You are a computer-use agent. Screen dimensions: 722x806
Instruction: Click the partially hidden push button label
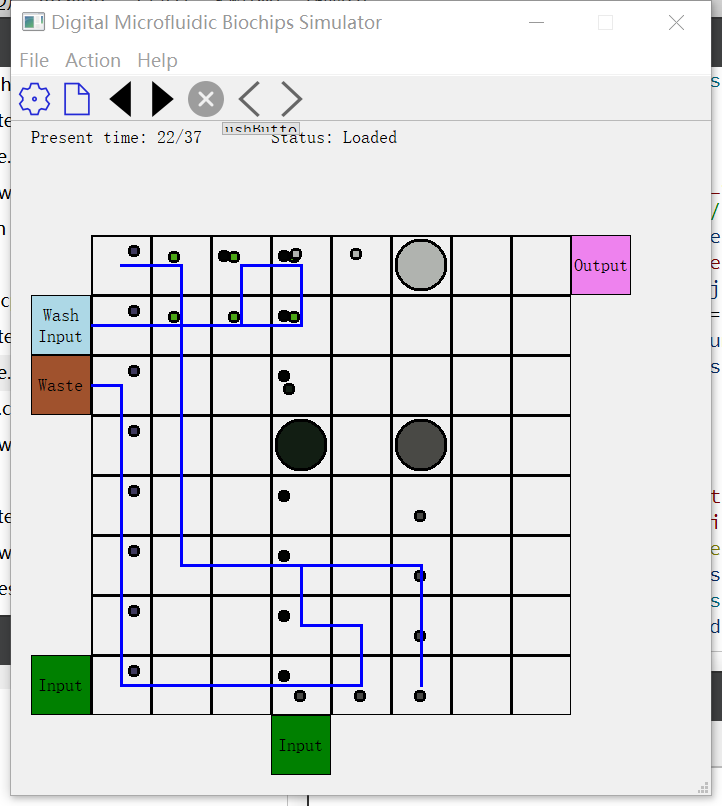click(x=261, y=128)
